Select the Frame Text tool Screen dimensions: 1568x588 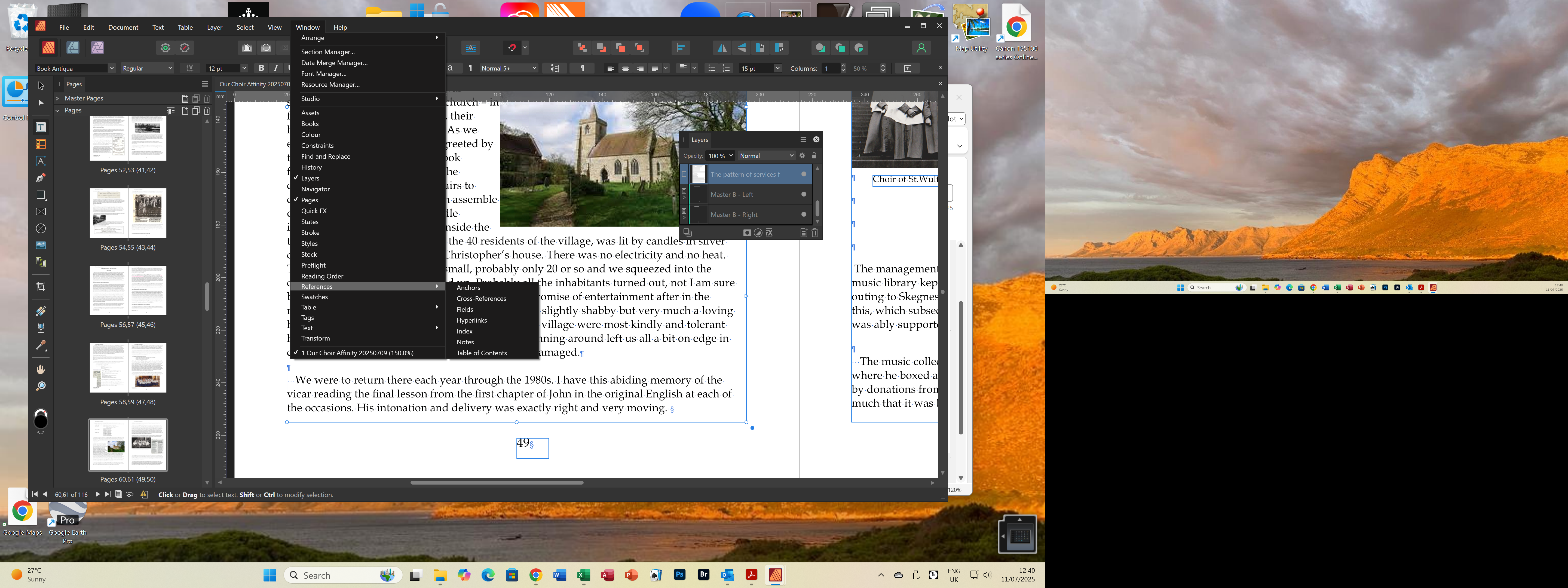(41, 127)
